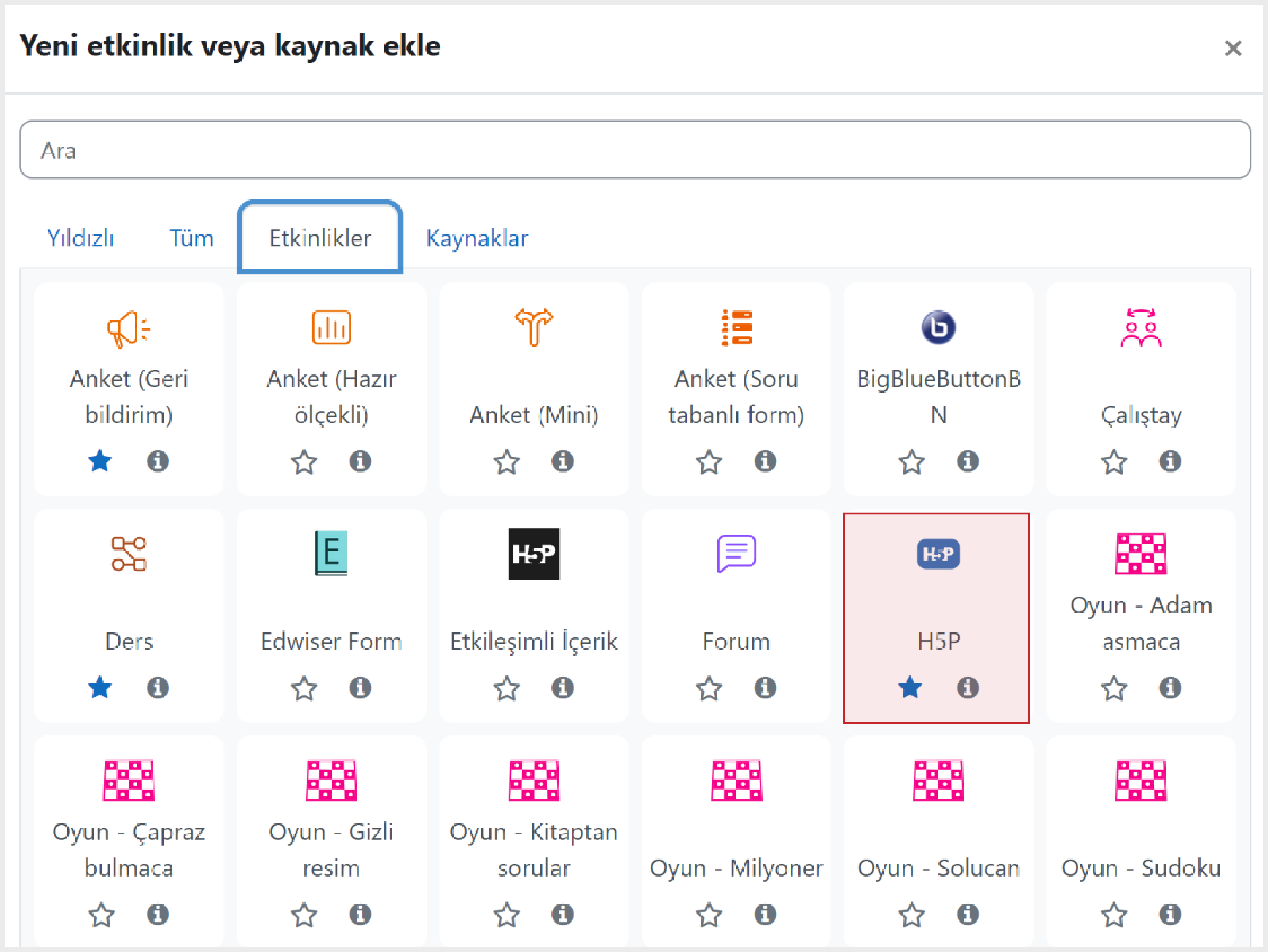
Task: Choose the Forum speech bubble icon
Action: pyautogui.click(x=736, y=553)
